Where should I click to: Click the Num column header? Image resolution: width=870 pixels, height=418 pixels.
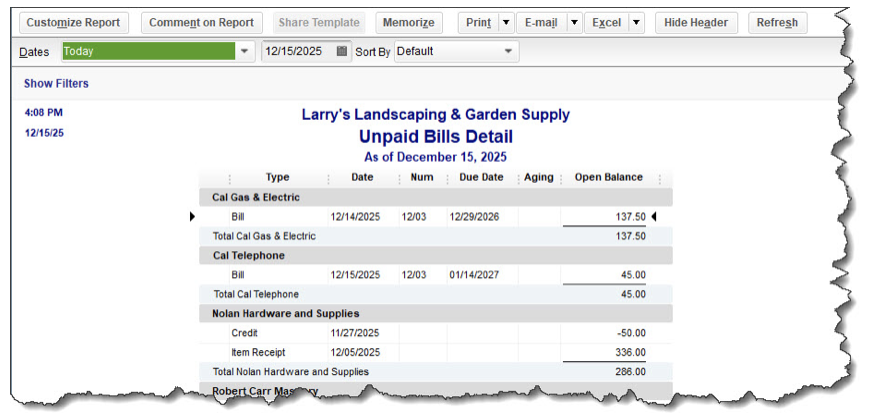[x=422, y=178]
